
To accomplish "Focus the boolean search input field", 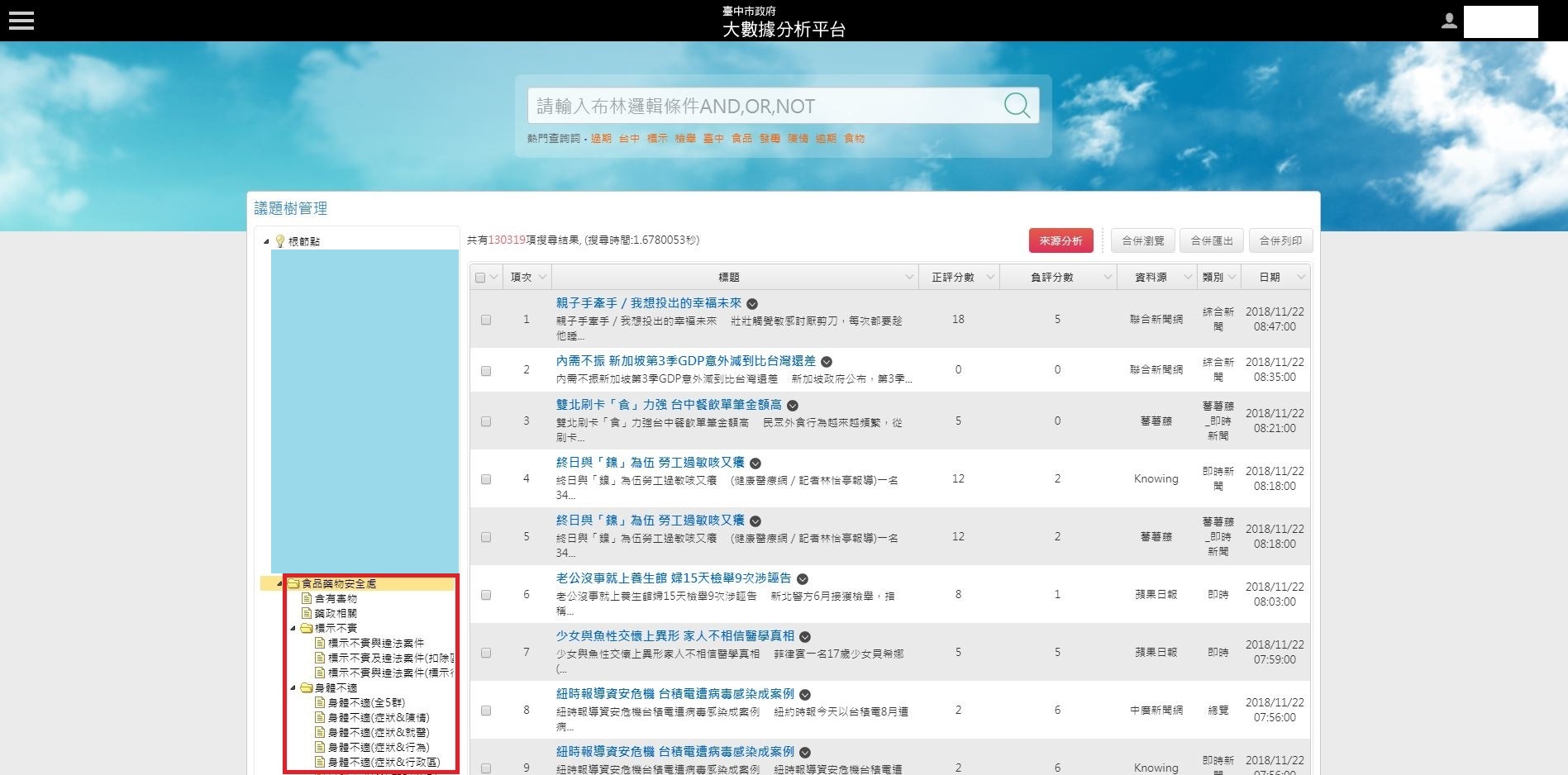I will [x=760, y=106].
